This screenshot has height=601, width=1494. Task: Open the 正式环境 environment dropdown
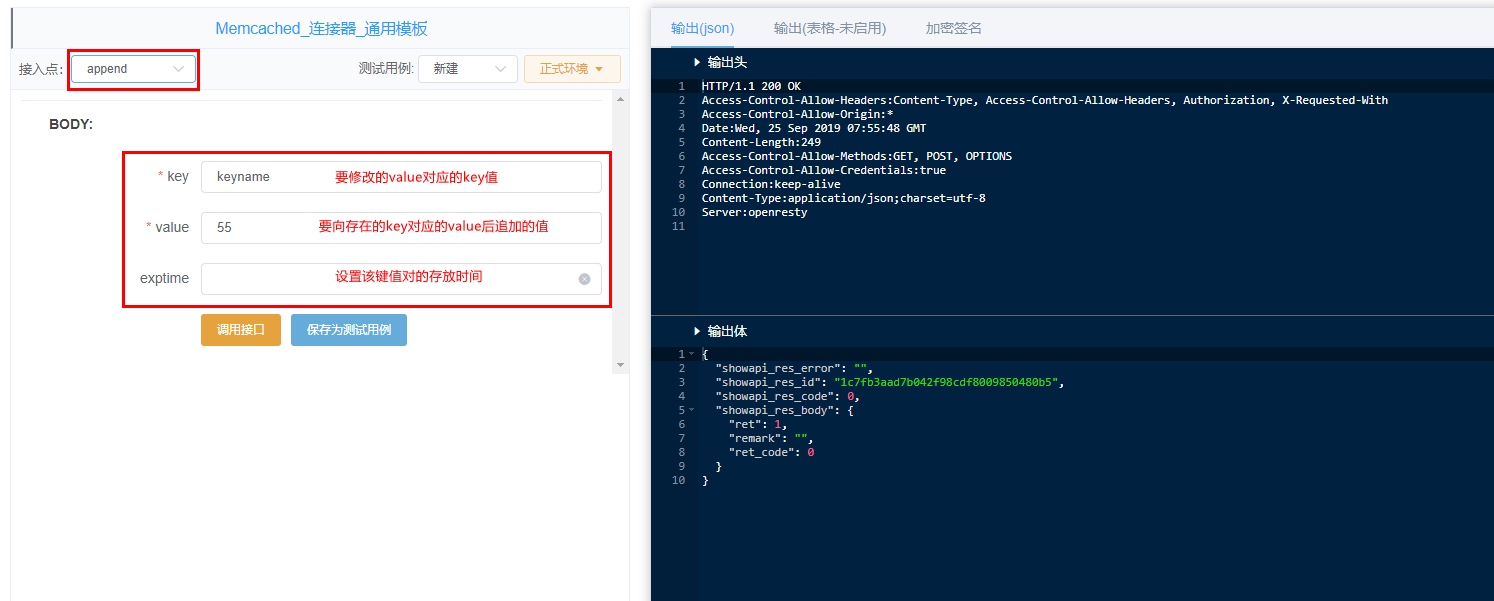[572, 69]
